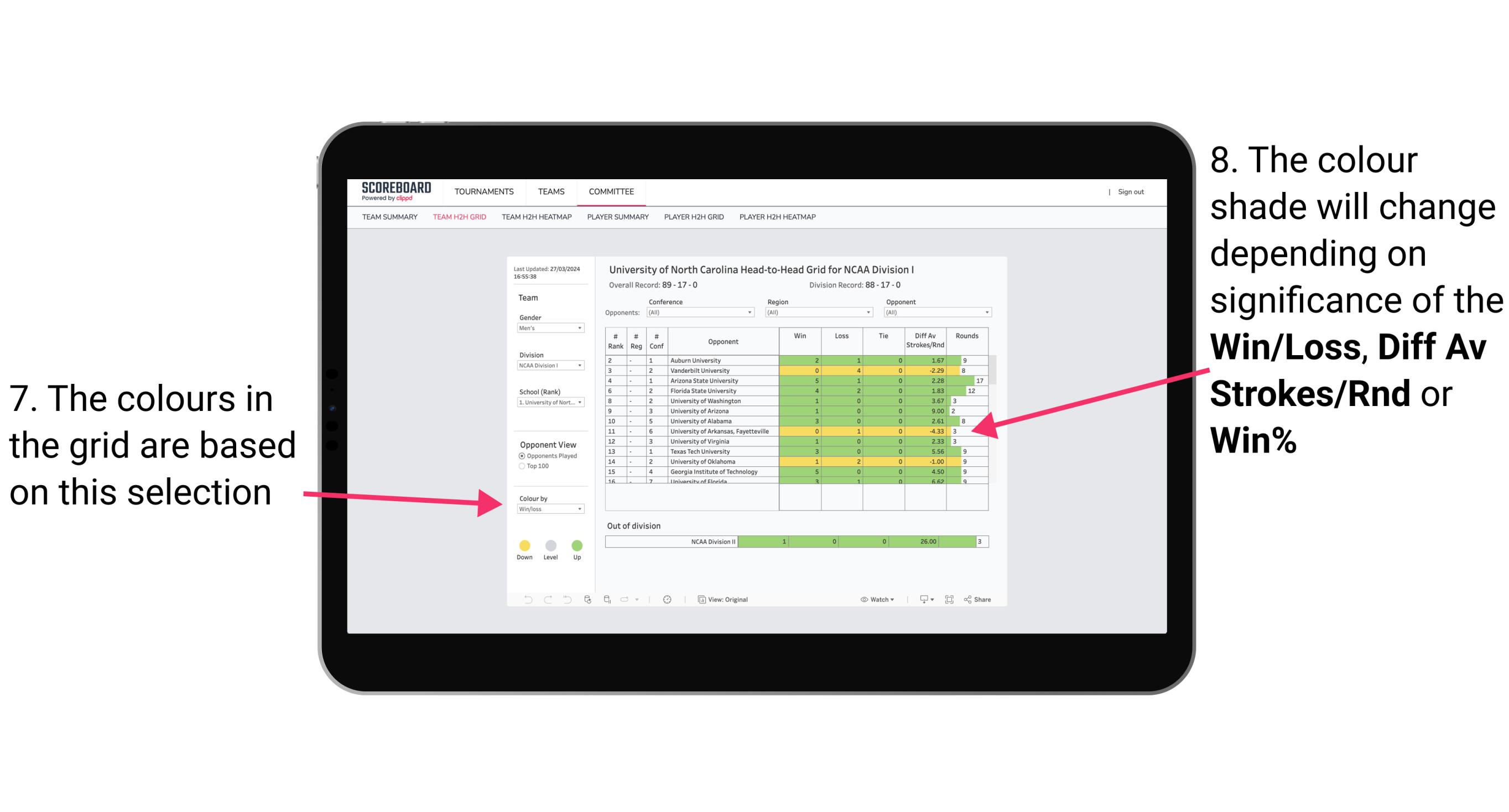Click the yellow Down color swatch
This screenshot has width=1509, height=812.
click(525, 544)
